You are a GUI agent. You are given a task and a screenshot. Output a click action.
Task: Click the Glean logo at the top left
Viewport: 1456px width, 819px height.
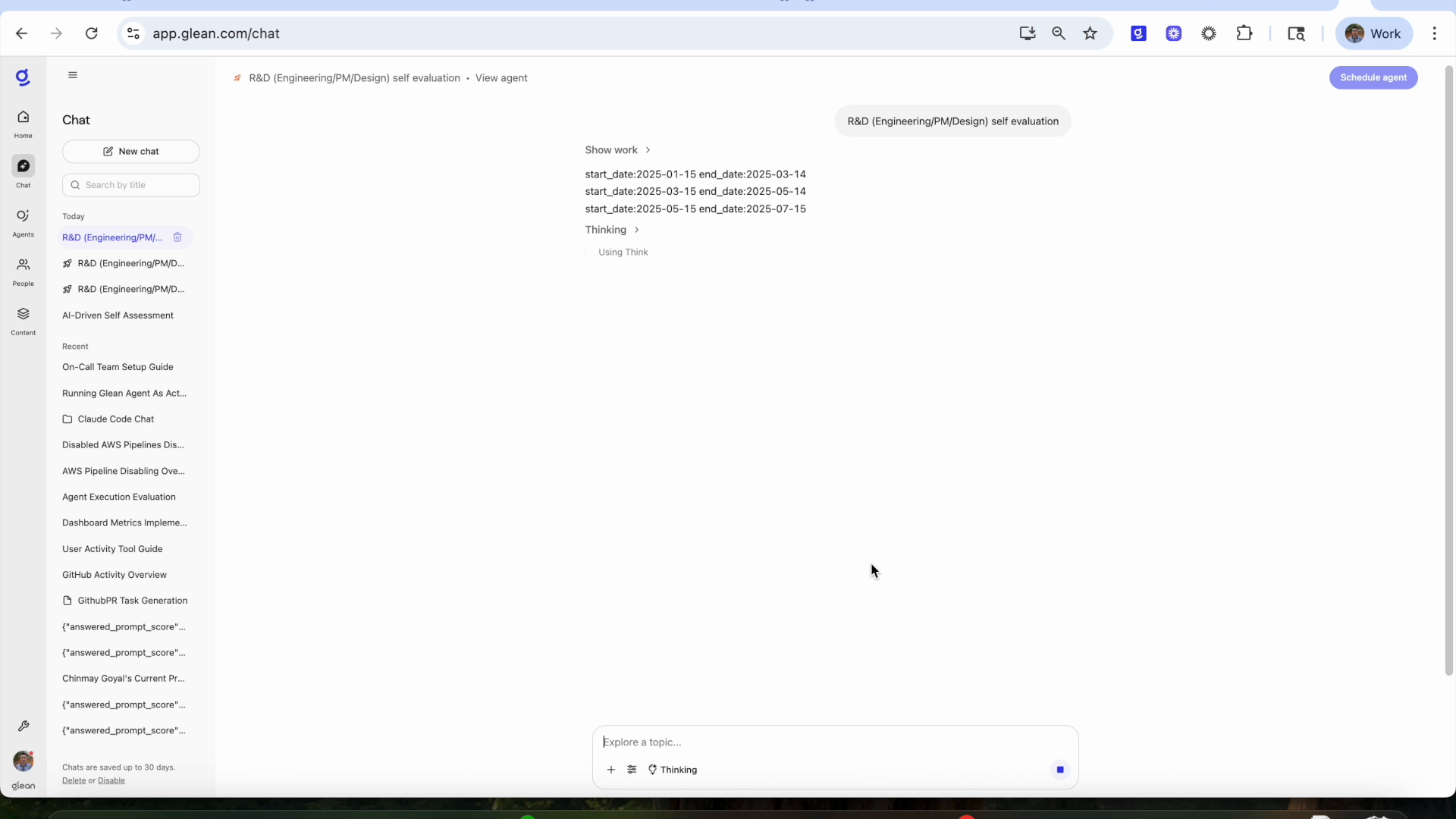click(x=23, y=77)
